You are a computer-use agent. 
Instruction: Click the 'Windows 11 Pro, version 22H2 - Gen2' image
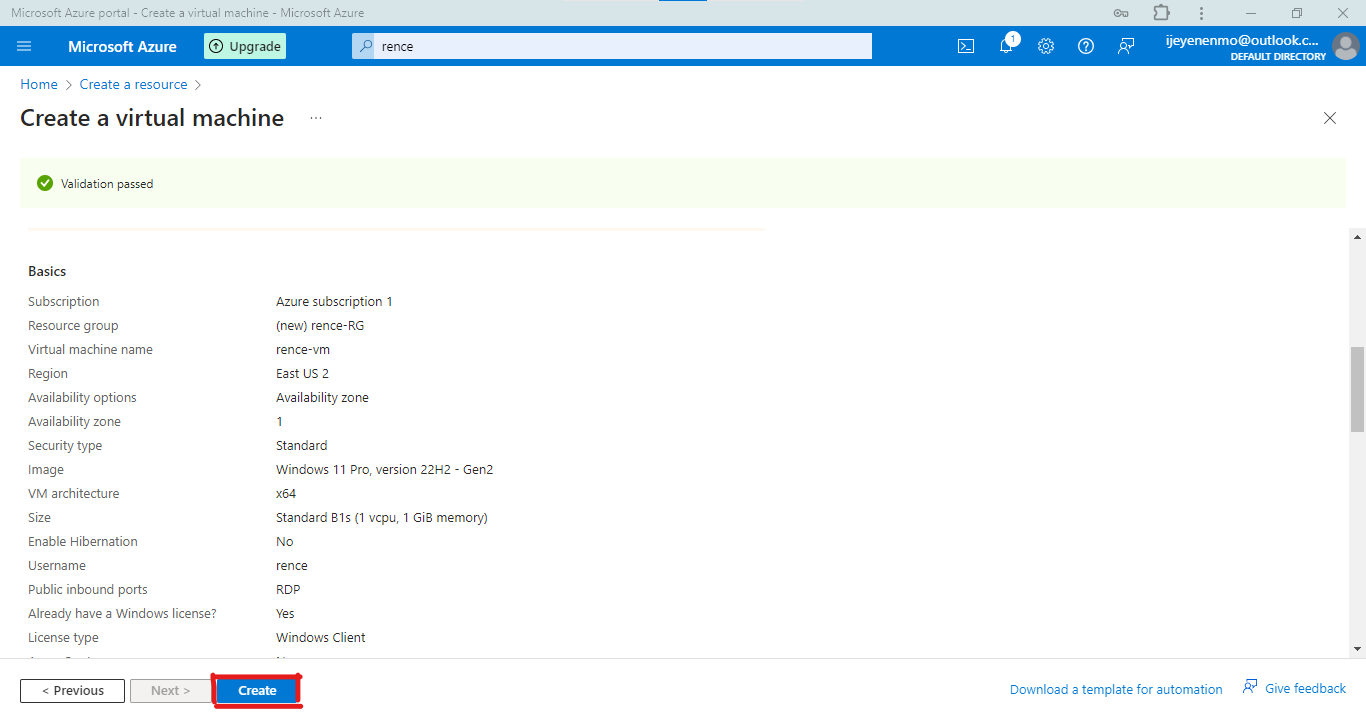[384, 470]
